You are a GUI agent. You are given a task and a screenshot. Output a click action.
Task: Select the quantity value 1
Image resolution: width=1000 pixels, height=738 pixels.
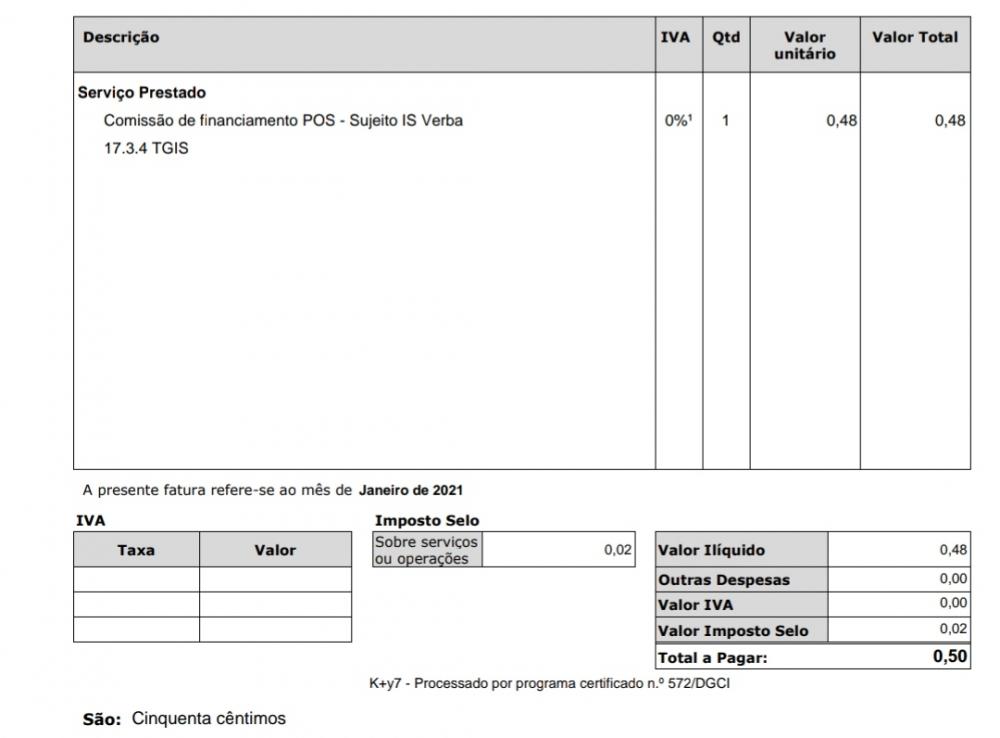point(726,121)
